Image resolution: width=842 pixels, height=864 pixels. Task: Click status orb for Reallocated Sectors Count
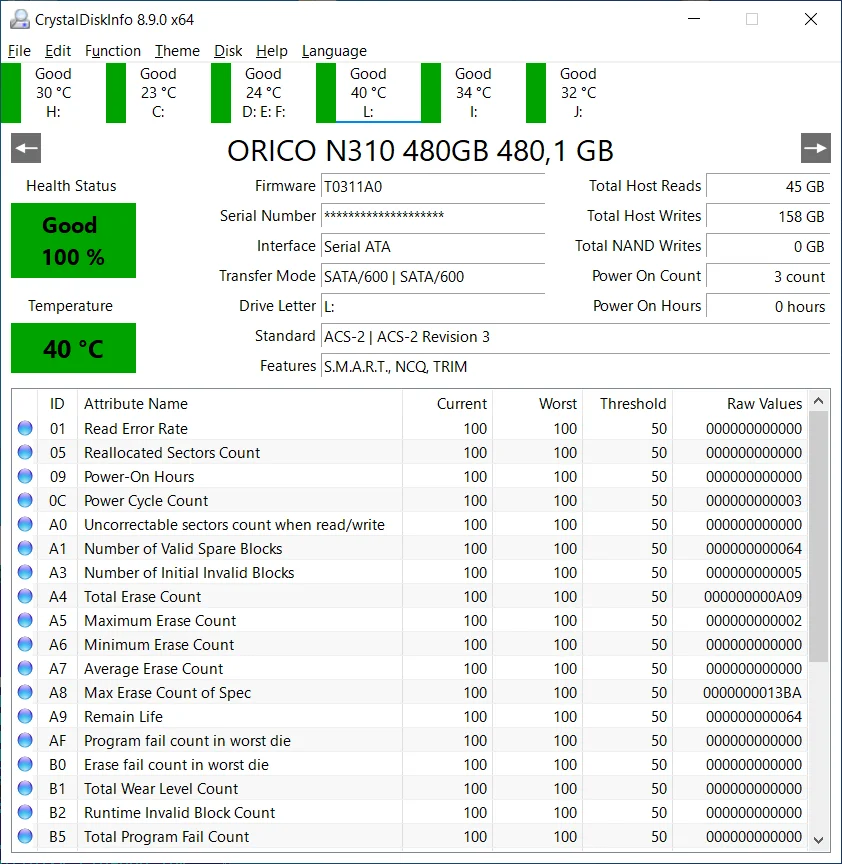25,452
